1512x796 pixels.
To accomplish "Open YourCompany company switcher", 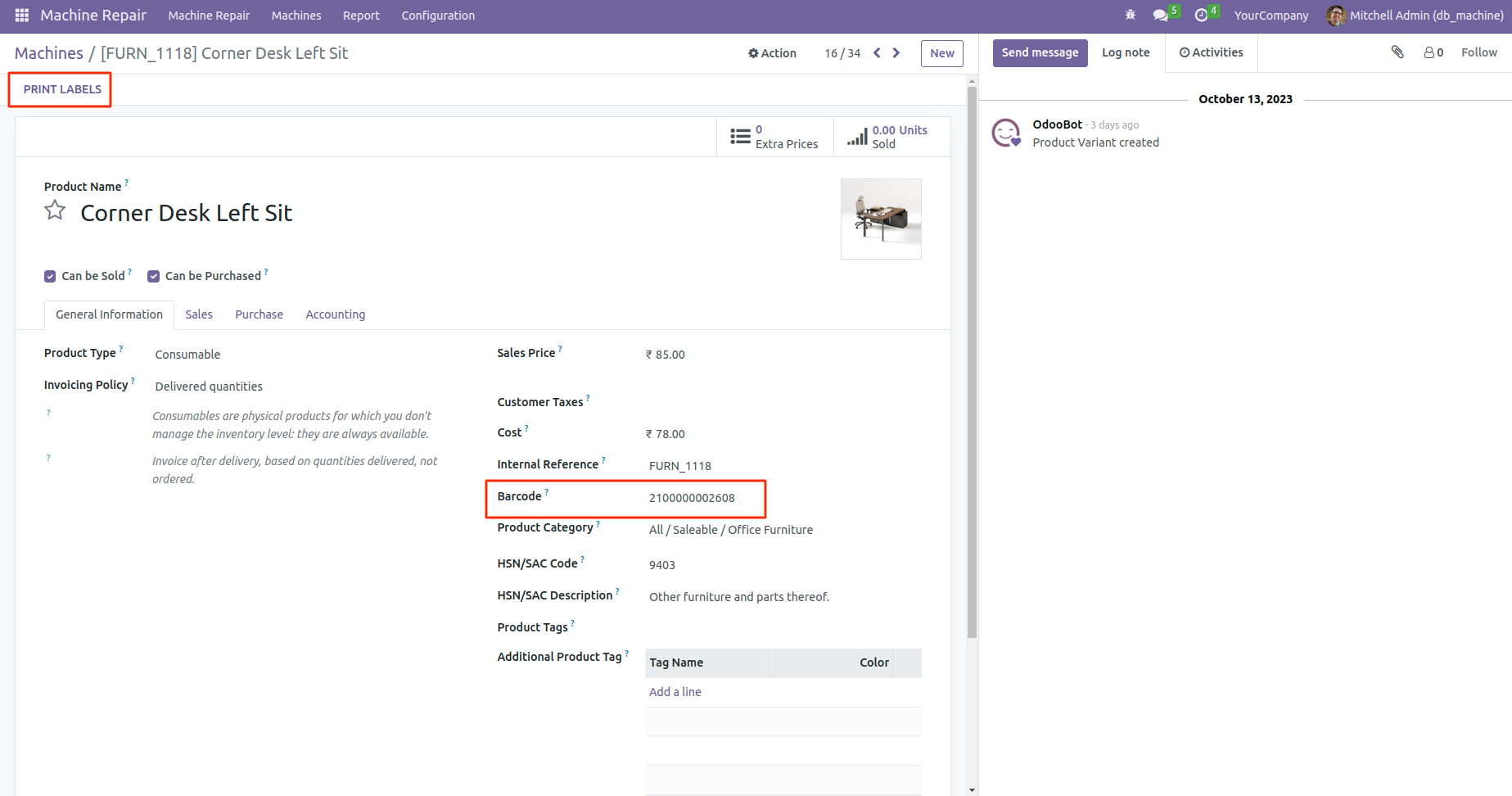I will (1271, 16).
